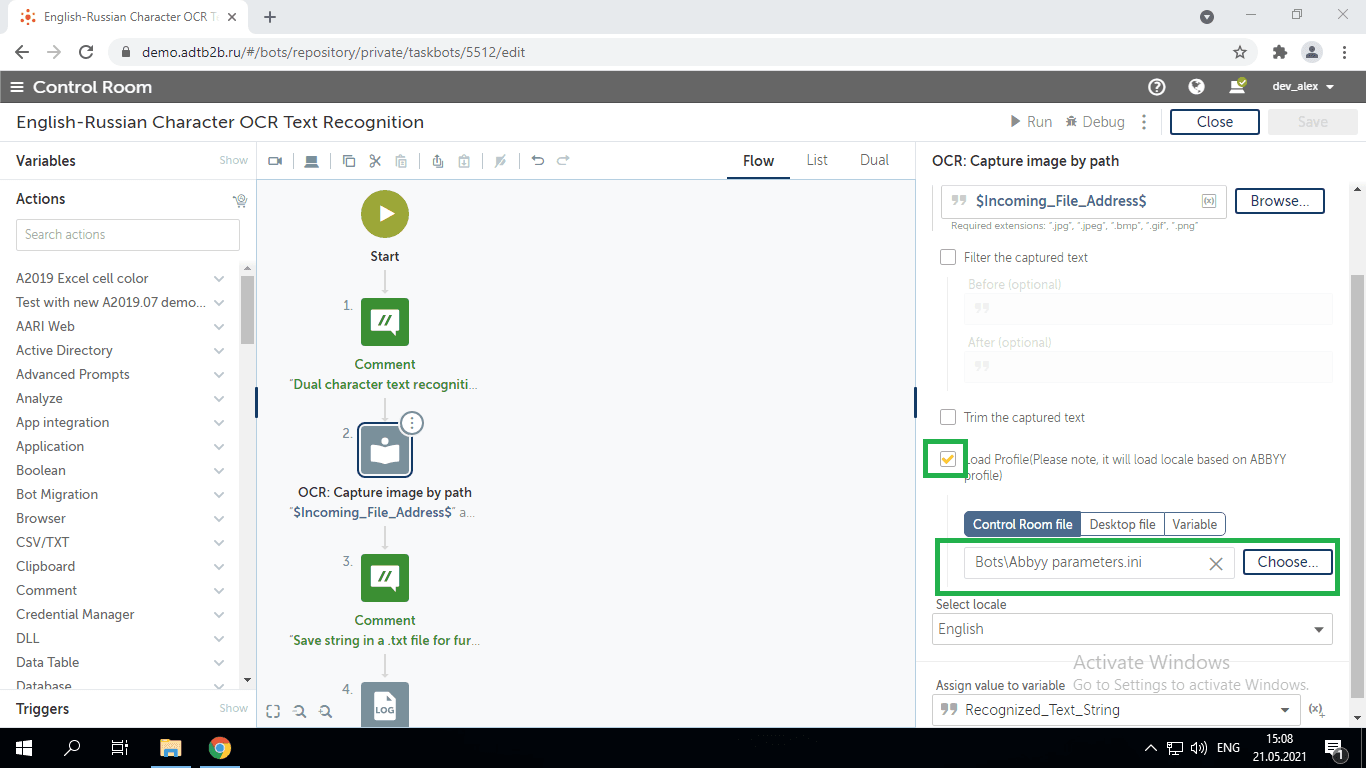The width and height of the screenshot is (1366, 768).
Task: Select the Log node at step 4
Action: tap(385, 704)
